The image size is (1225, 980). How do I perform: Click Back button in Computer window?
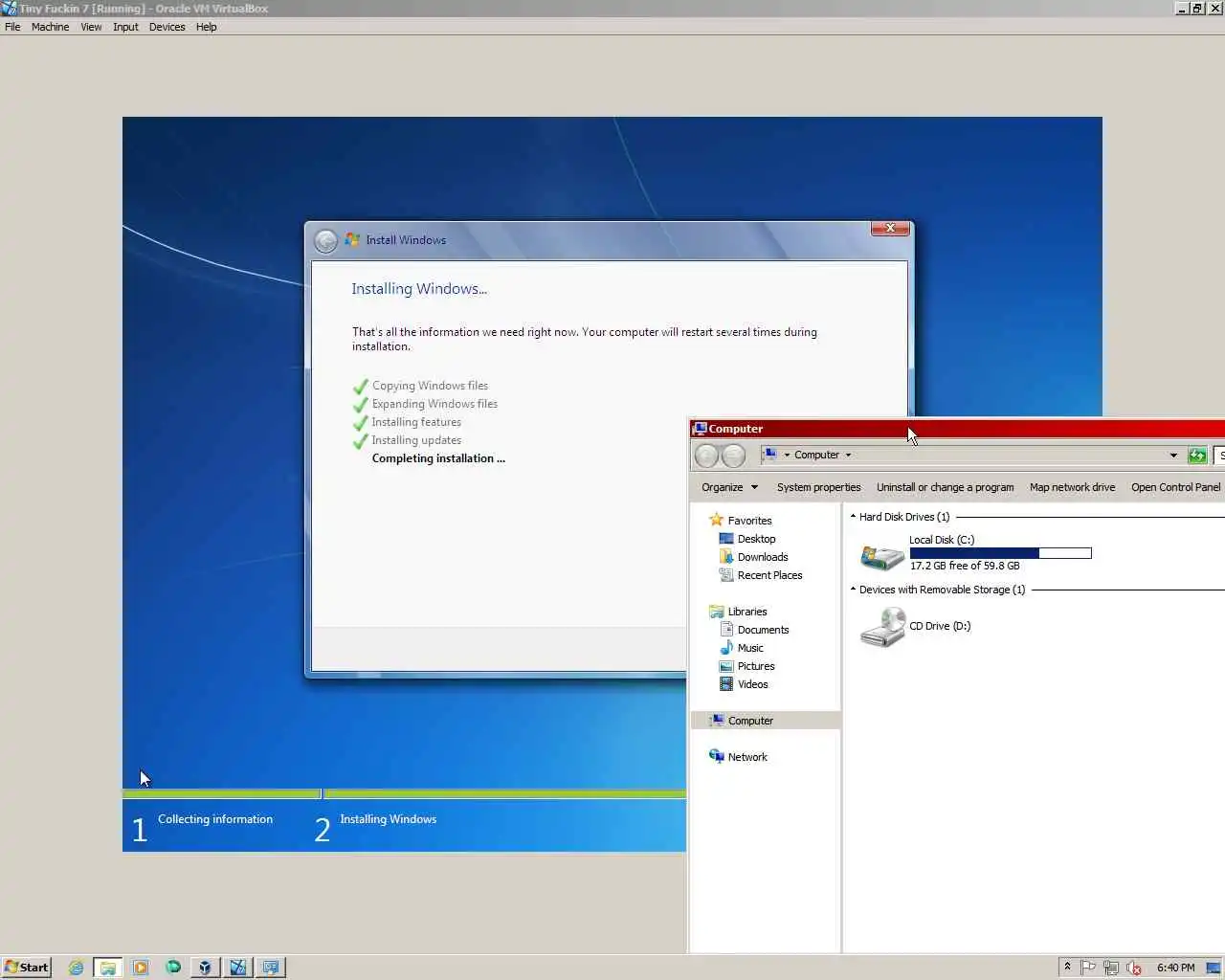(x=706, y=456)
